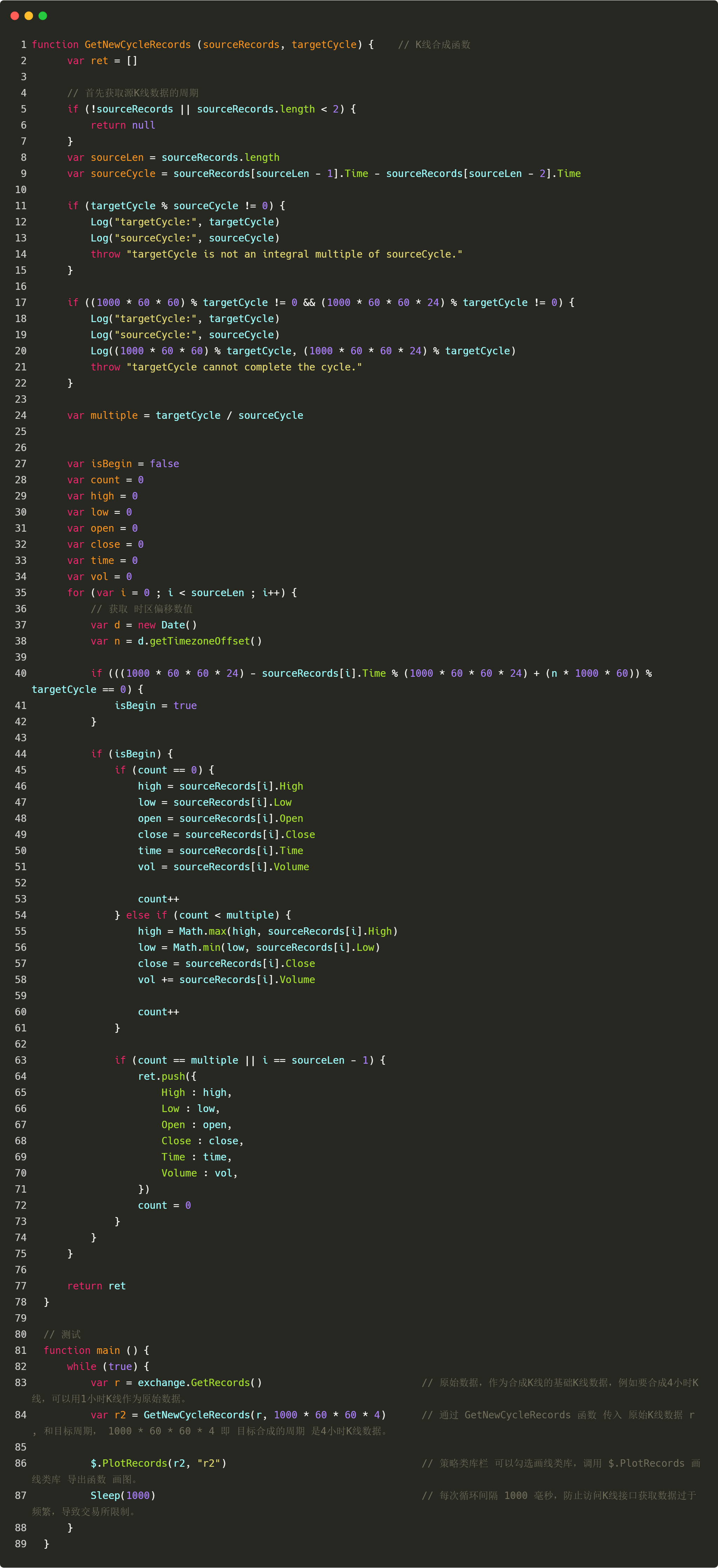The image size is (718, 1568).
Task: Click 'exchange.GetRecords()' call
Action: (199, 1382)
